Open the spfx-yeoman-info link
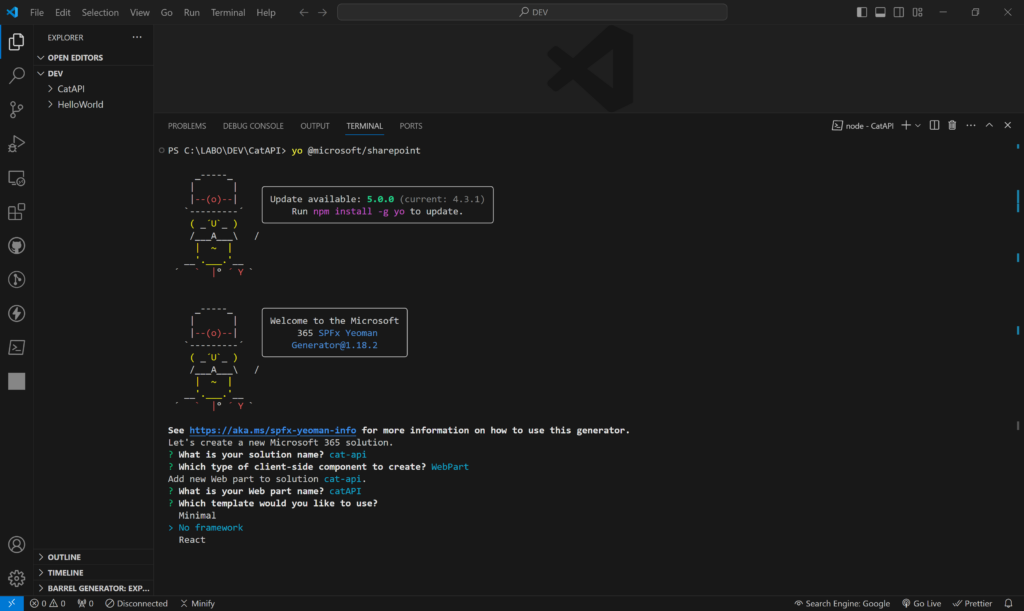This screenshot has width=1024, height=611. click(x=272, y=430)
